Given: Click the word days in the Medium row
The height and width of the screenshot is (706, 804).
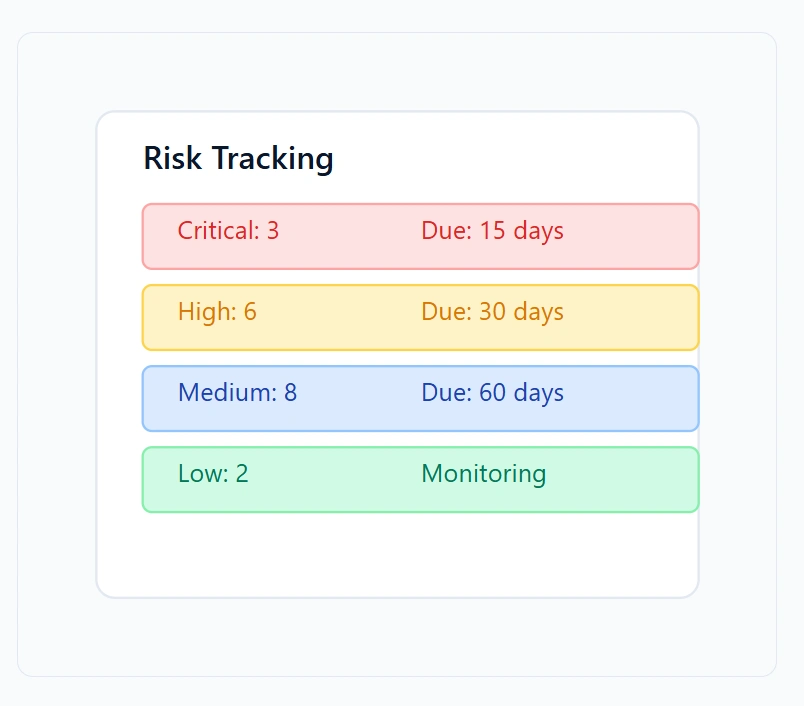Looking at the screenshot, I should tap(539, 393).
